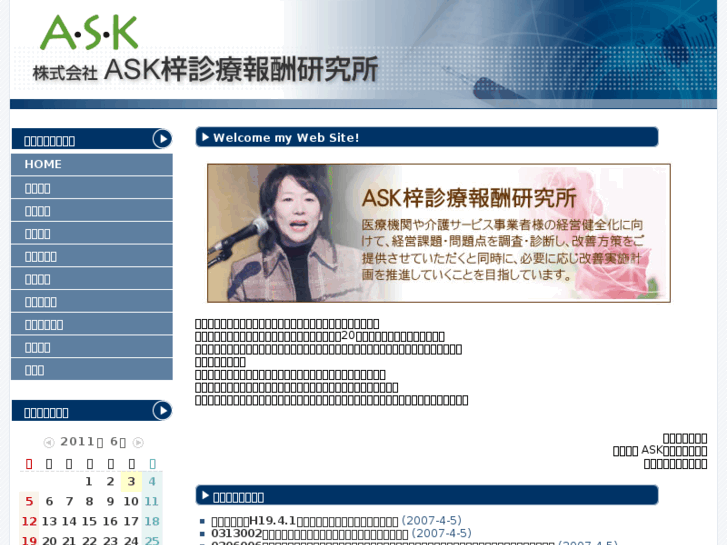Click the calendar year 2011 label

(77, 442)
